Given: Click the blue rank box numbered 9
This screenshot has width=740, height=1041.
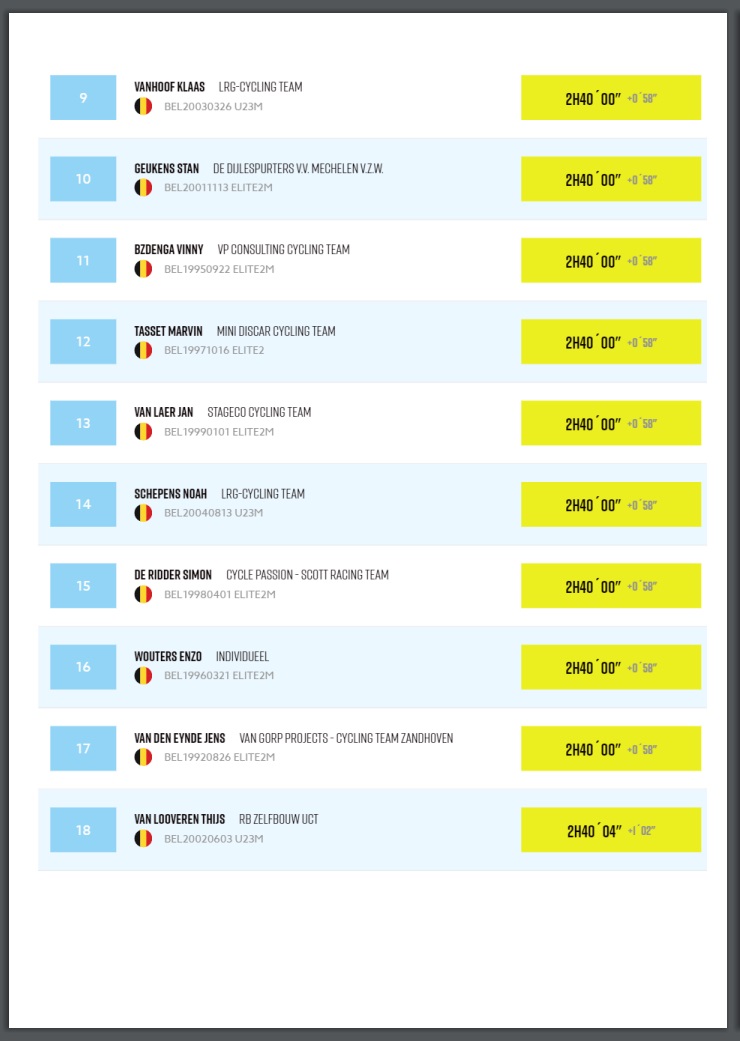Looking at the screenshot, I should [x=83, y=98].
